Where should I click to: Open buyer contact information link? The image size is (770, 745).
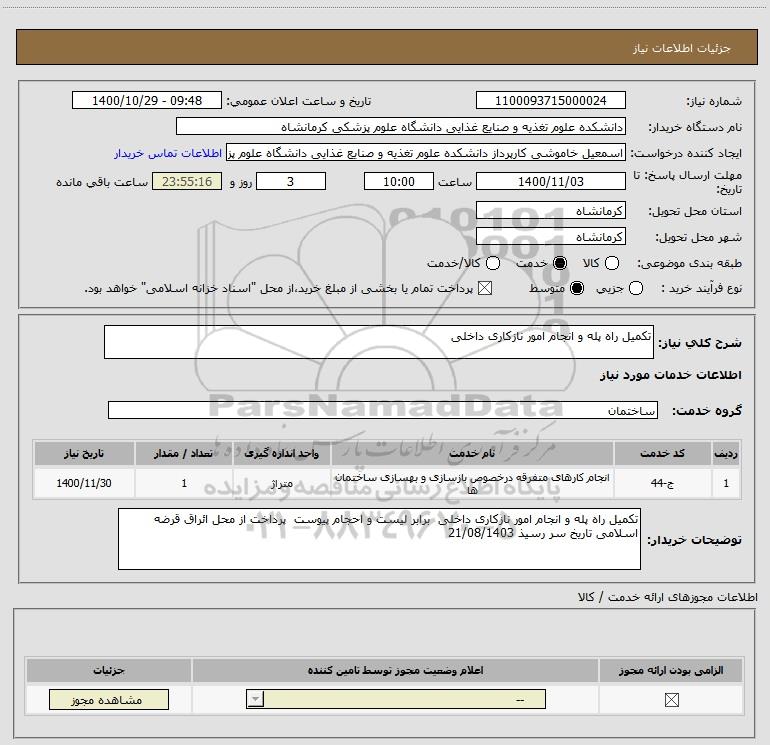(x=168, y=153)
